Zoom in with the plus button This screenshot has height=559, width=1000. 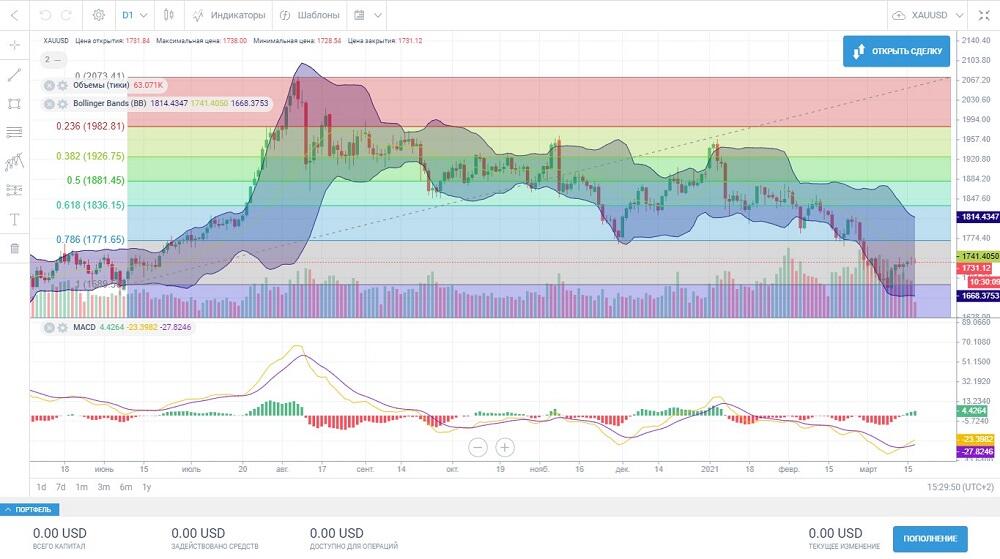506,447
